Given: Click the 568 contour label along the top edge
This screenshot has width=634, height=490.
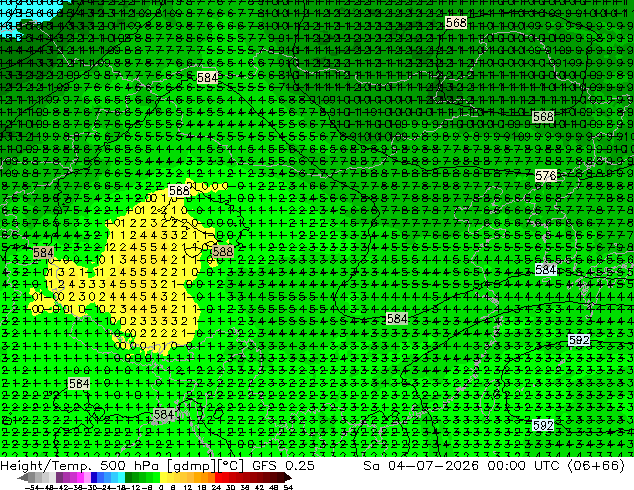Looking at the screenshot, I should tap(456, 22).
